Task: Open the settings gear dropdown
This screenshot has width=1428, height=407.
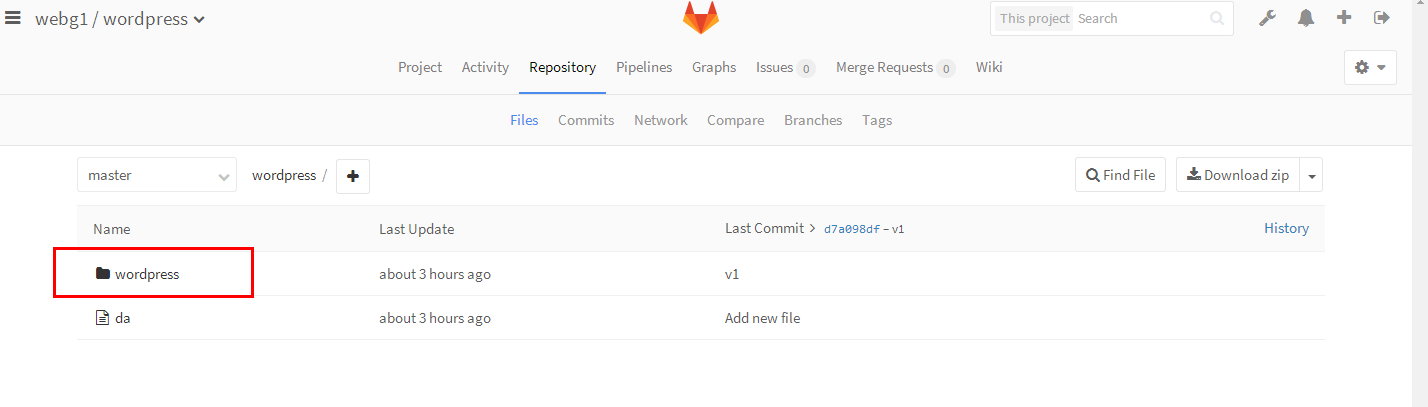Action: (x=1370, y=67)
